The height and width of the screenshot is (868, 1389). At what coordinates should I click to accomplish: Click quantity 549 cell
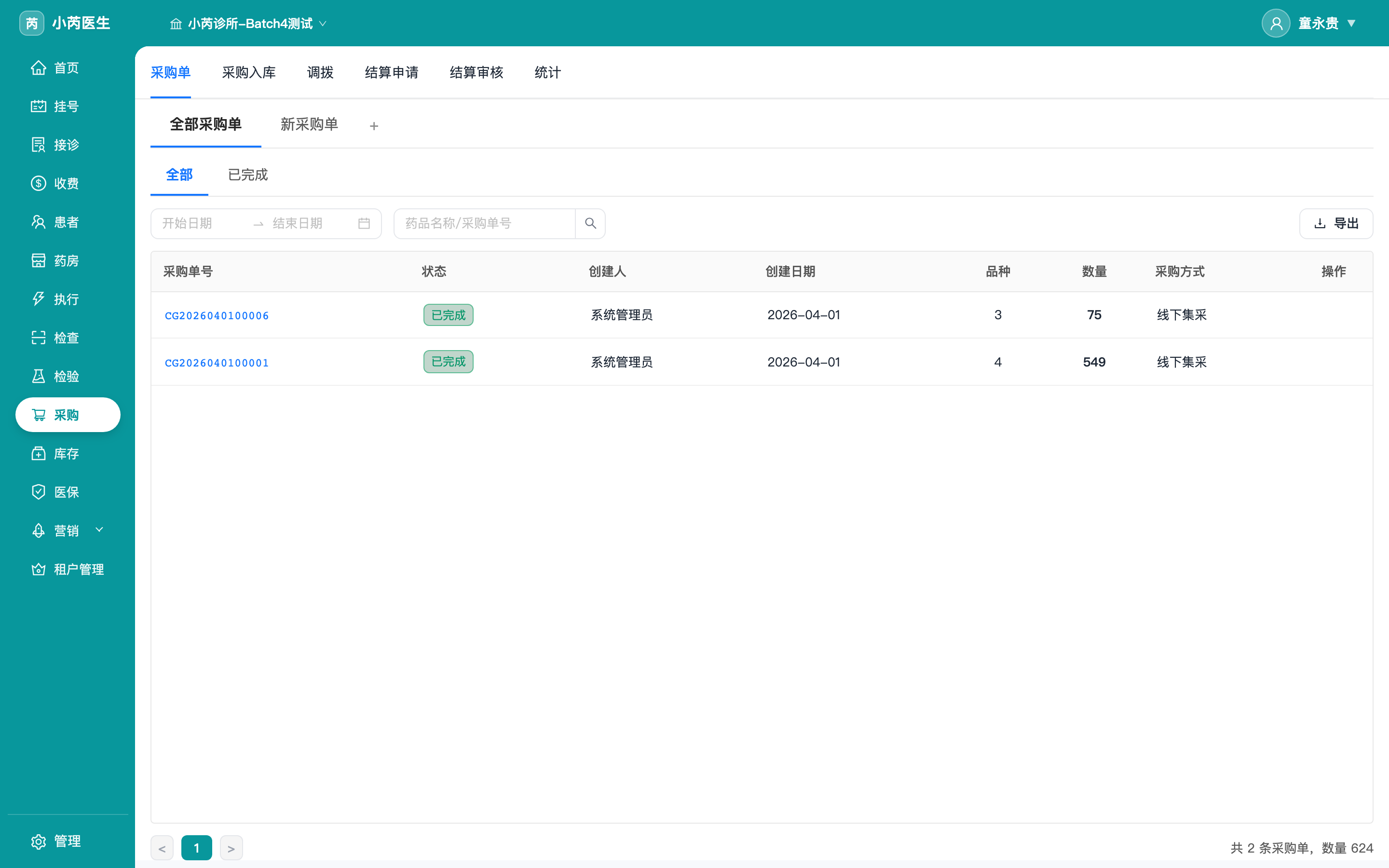click(x=1094, y=362)
